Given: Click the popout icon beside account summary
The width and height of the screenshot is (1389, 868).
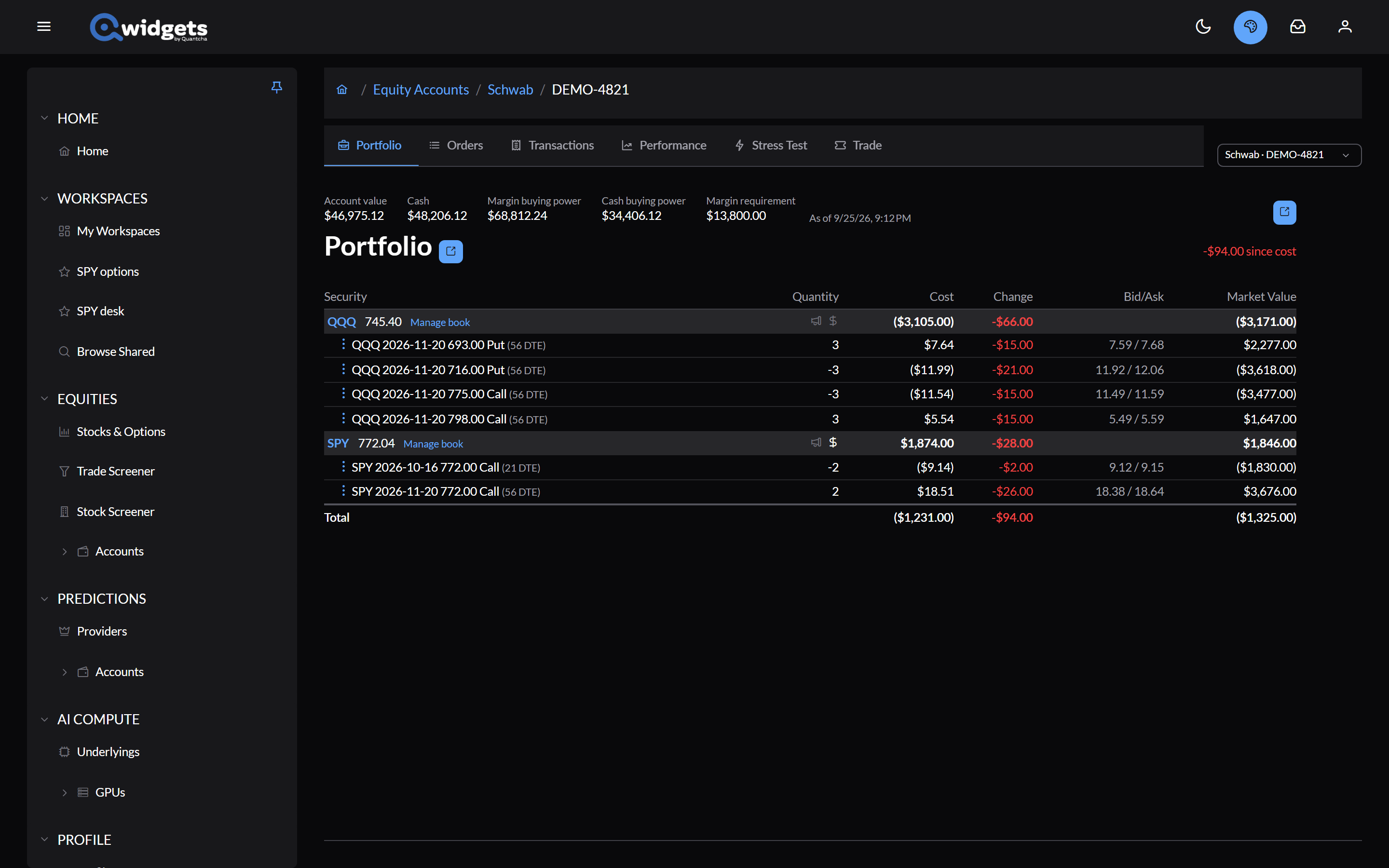Looking at the screenshot, I should click(x=1284, y=212).
